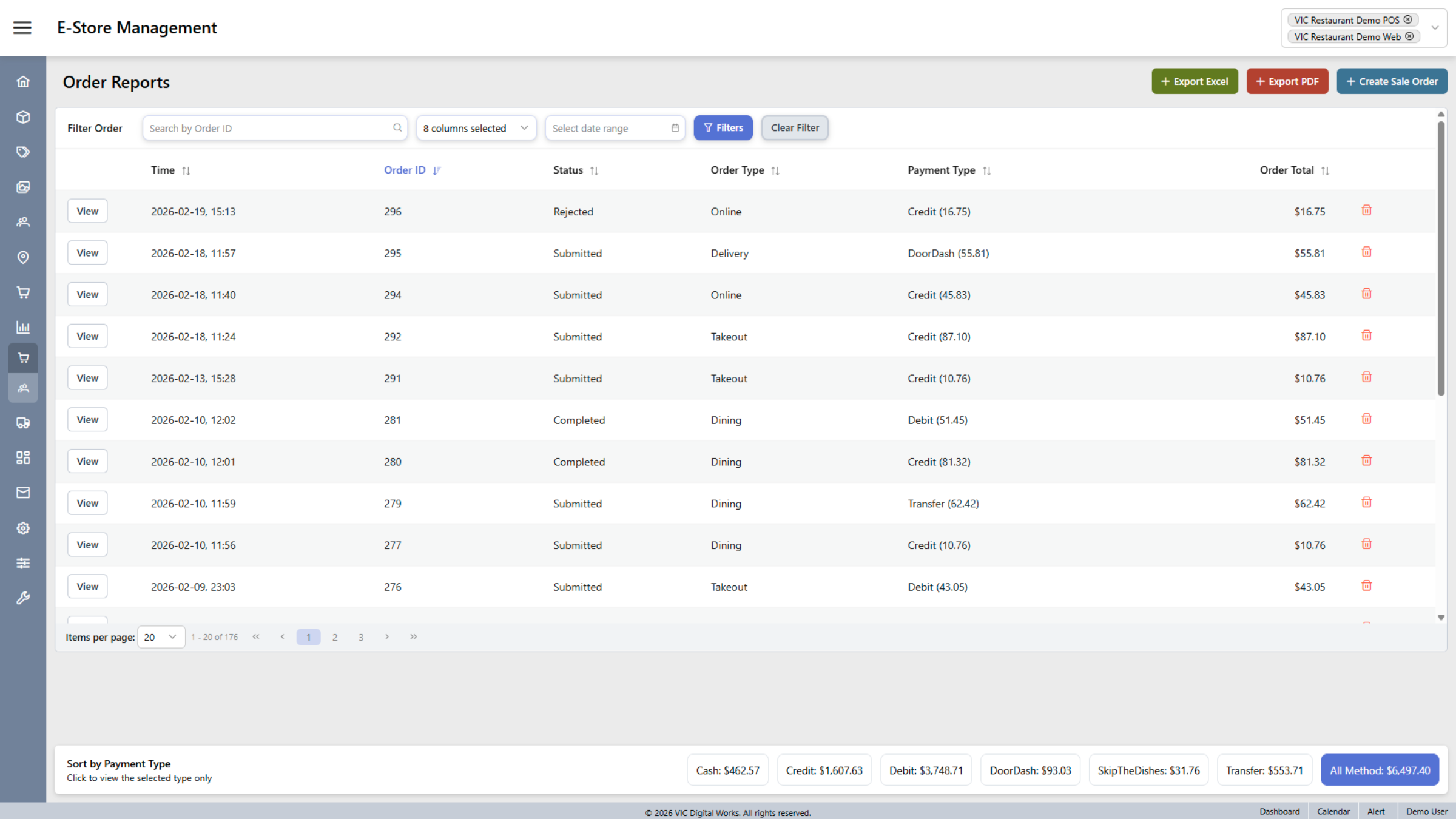The width and height of the screenshot is (1456, 819).
Task: Toggle sorting on the Status column
Action: point(594,170)
